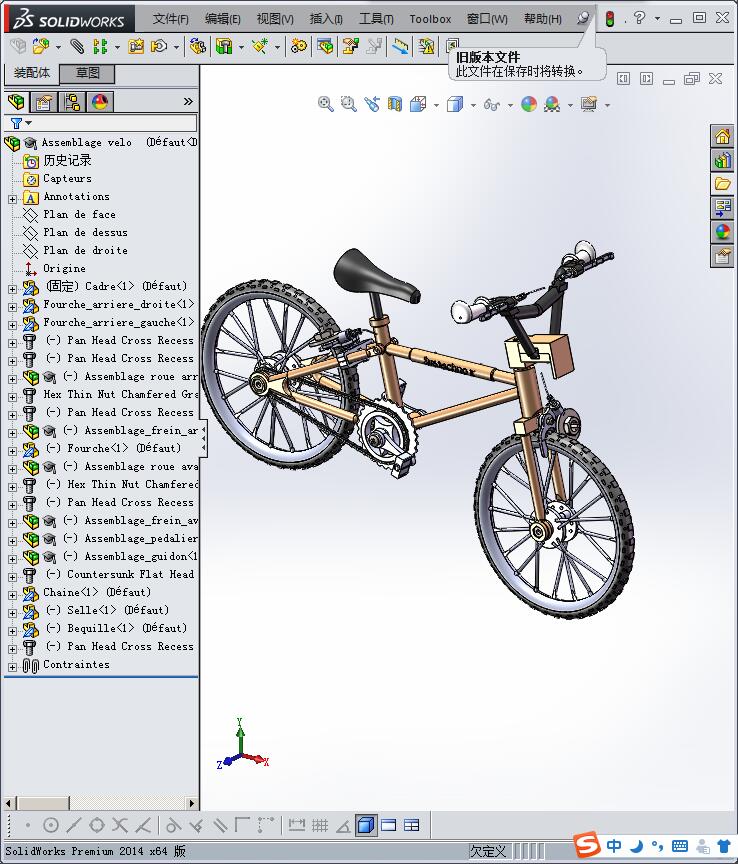Click the Interference Detection icon
The height and width of the screenshot is (864, 738).
(x=400, y=46)
